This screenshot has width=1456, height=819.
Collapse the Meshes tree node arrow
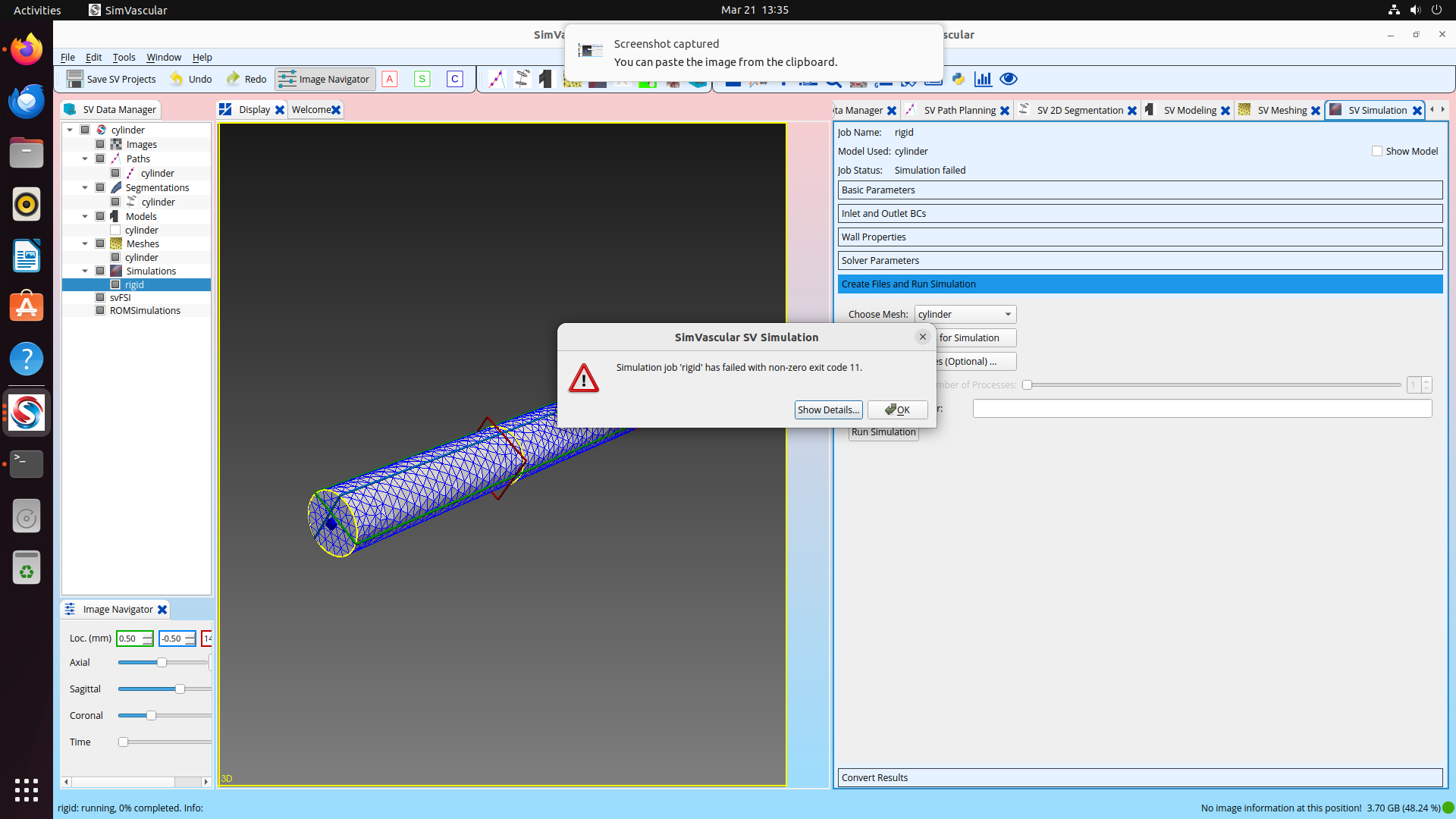coord(85,243)
